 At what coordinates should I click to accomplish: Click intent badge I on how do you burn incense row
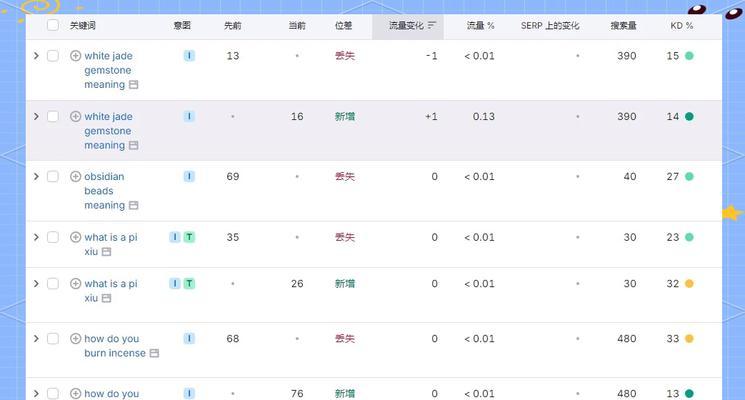pyautogui.click(x=189, y=339)
